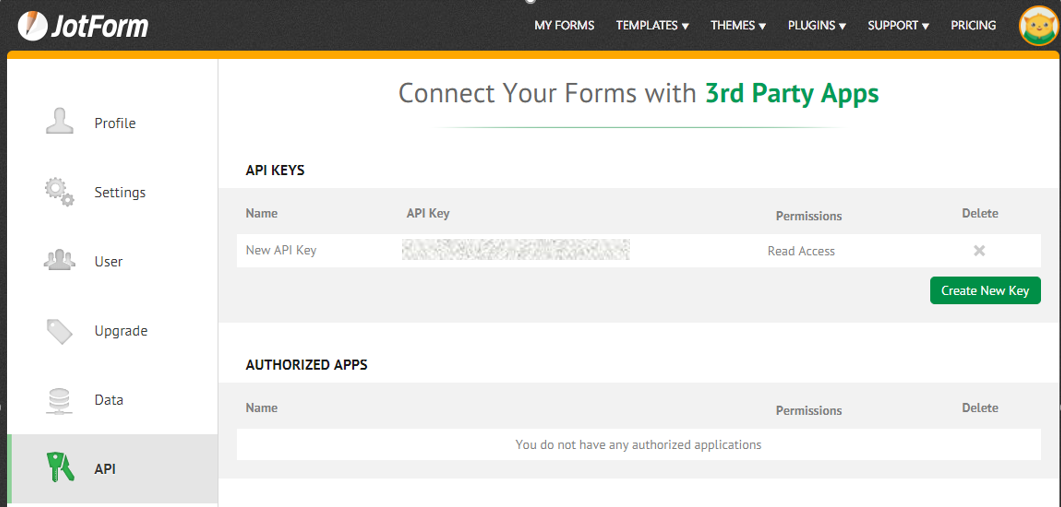Click the green API keys icon
The width and height of the screenshot is (1061, 507).
click(x=60, y=468)
